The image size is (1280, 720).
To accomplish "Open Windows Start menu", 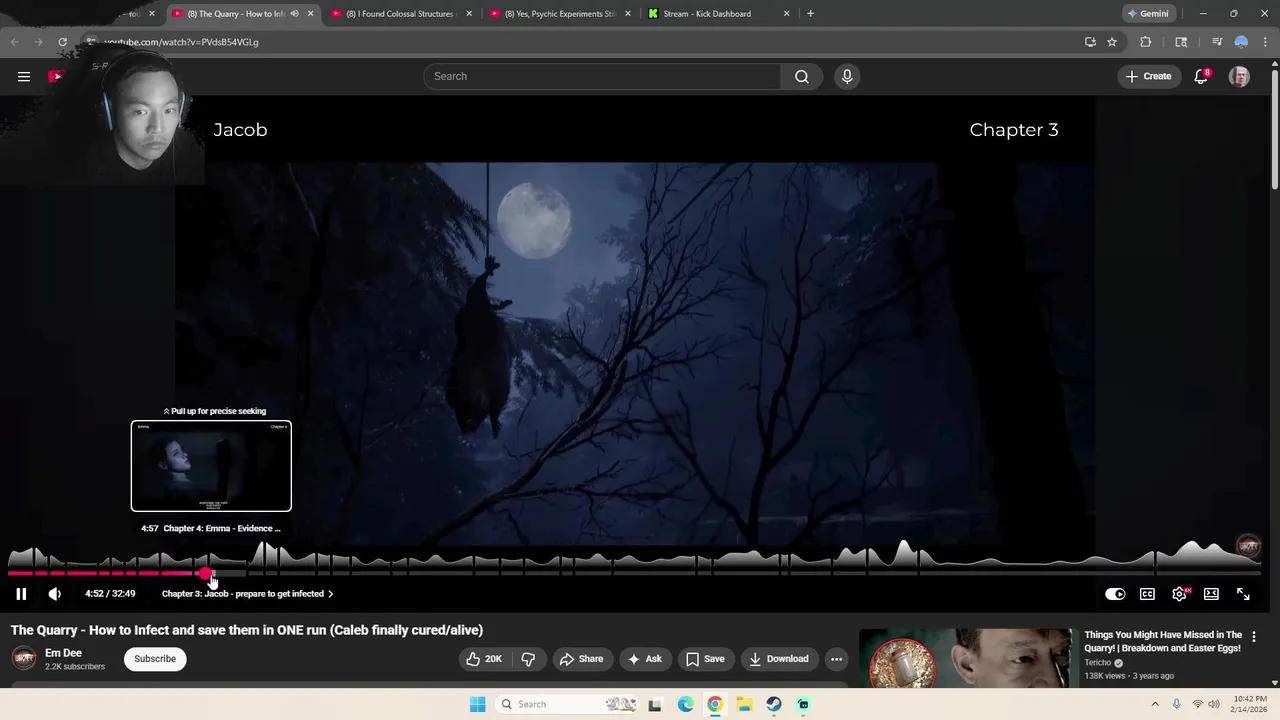I will pos(478,704).
